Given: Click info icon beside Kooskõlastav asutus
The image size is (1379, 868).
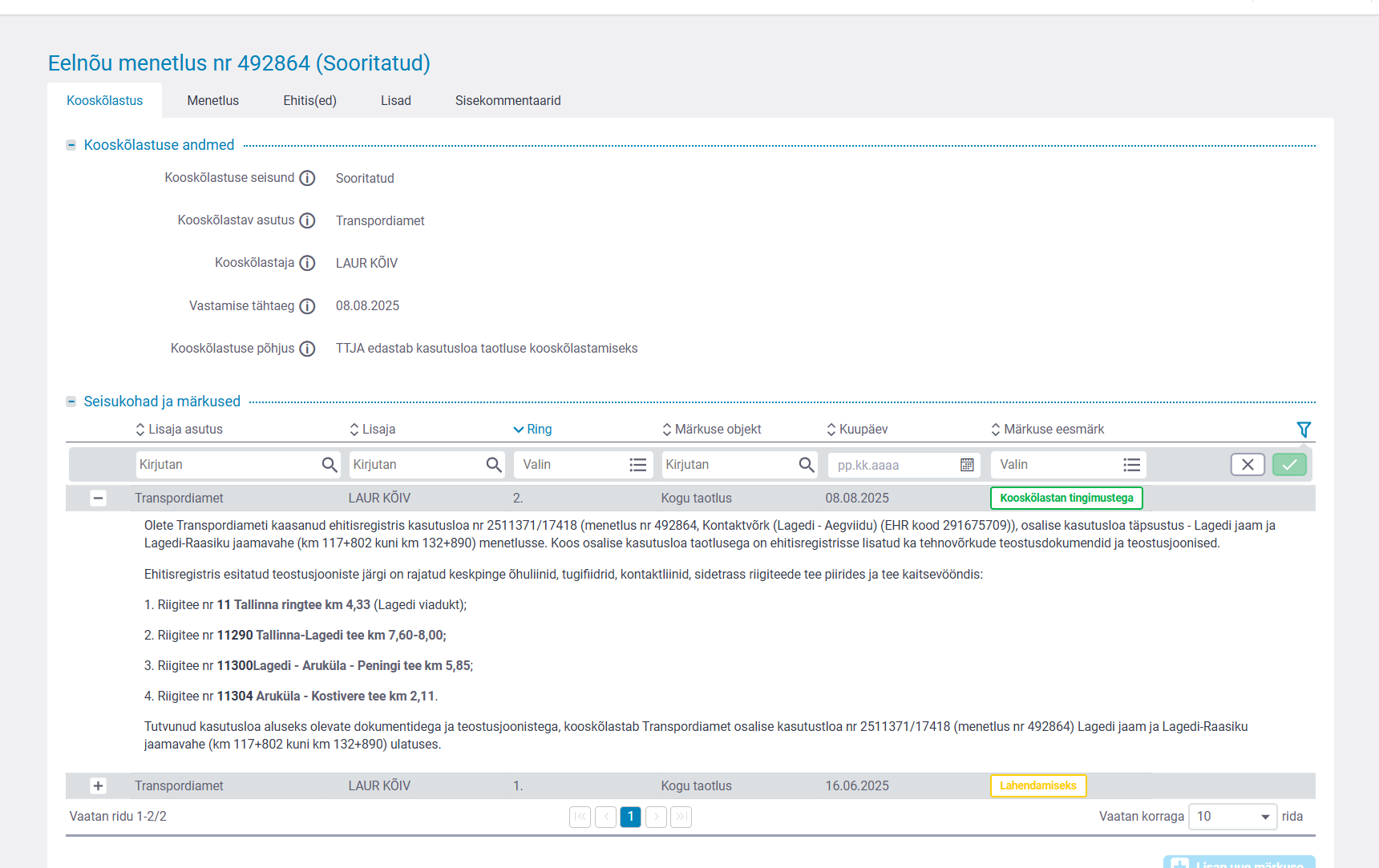Looking at the screenshot, I should click(307, 220).
